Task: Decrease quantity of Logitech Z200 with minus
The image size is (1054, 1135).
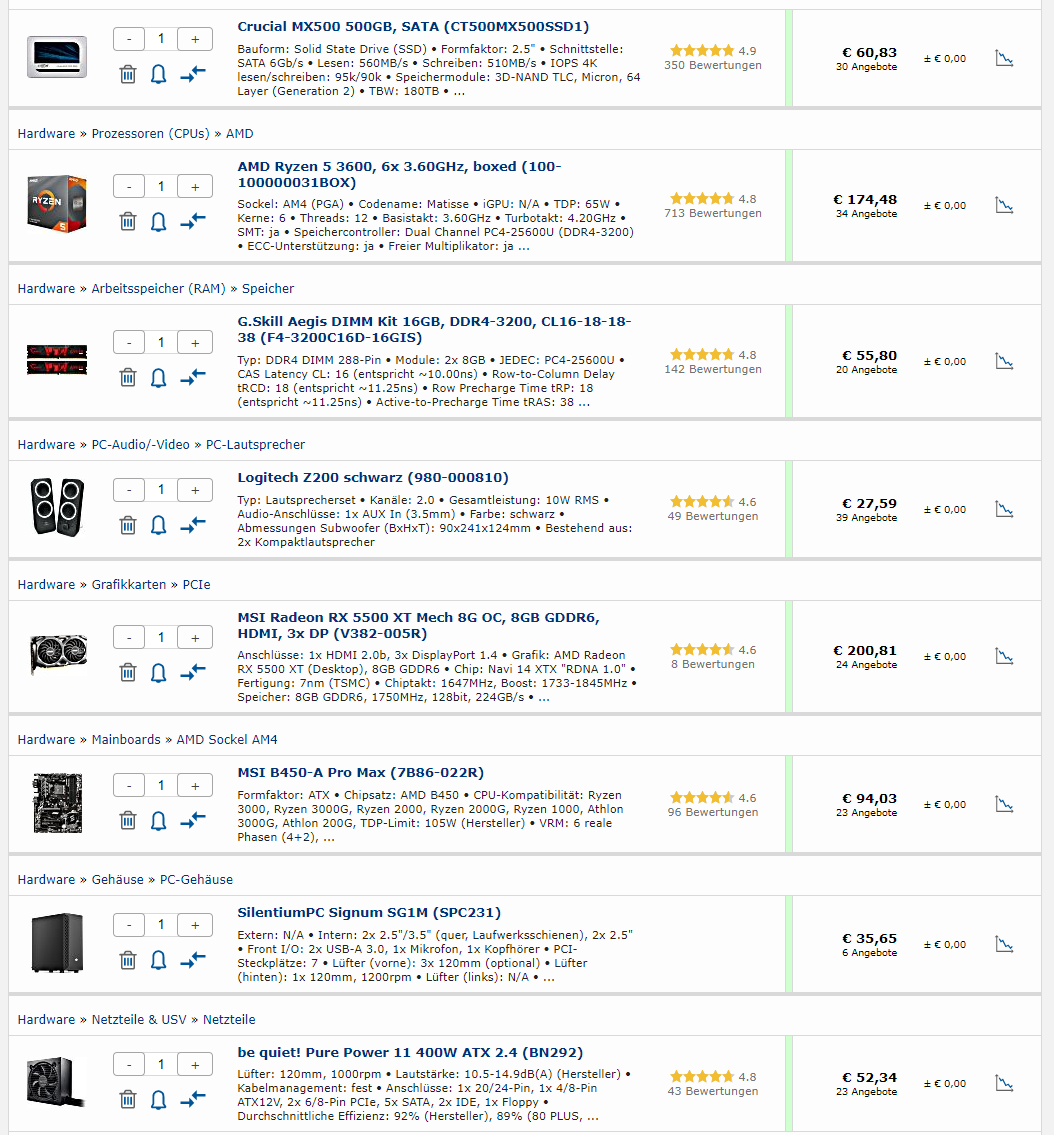Action: (x=129, y=490)
